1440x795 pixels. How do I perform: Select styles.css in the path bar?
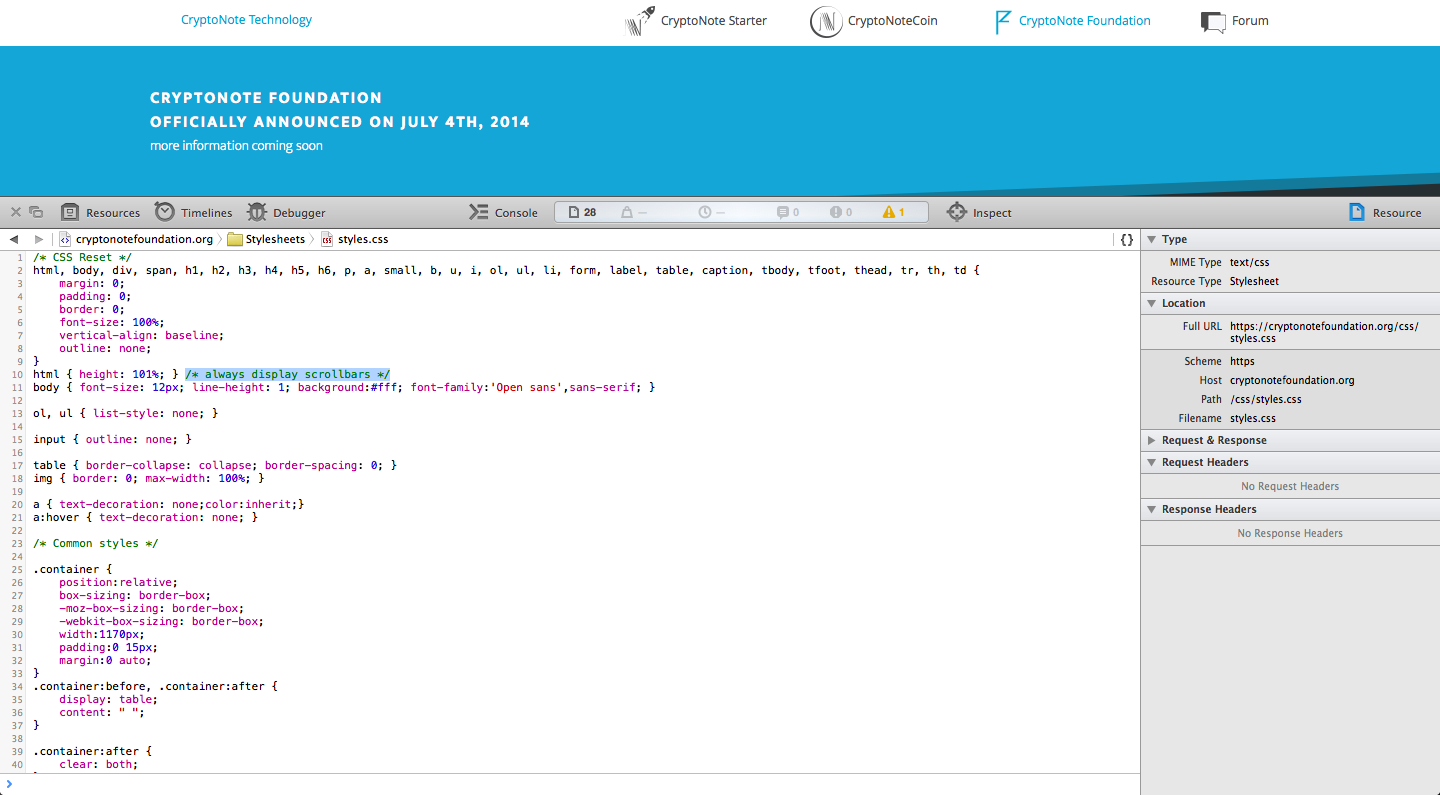354,239
